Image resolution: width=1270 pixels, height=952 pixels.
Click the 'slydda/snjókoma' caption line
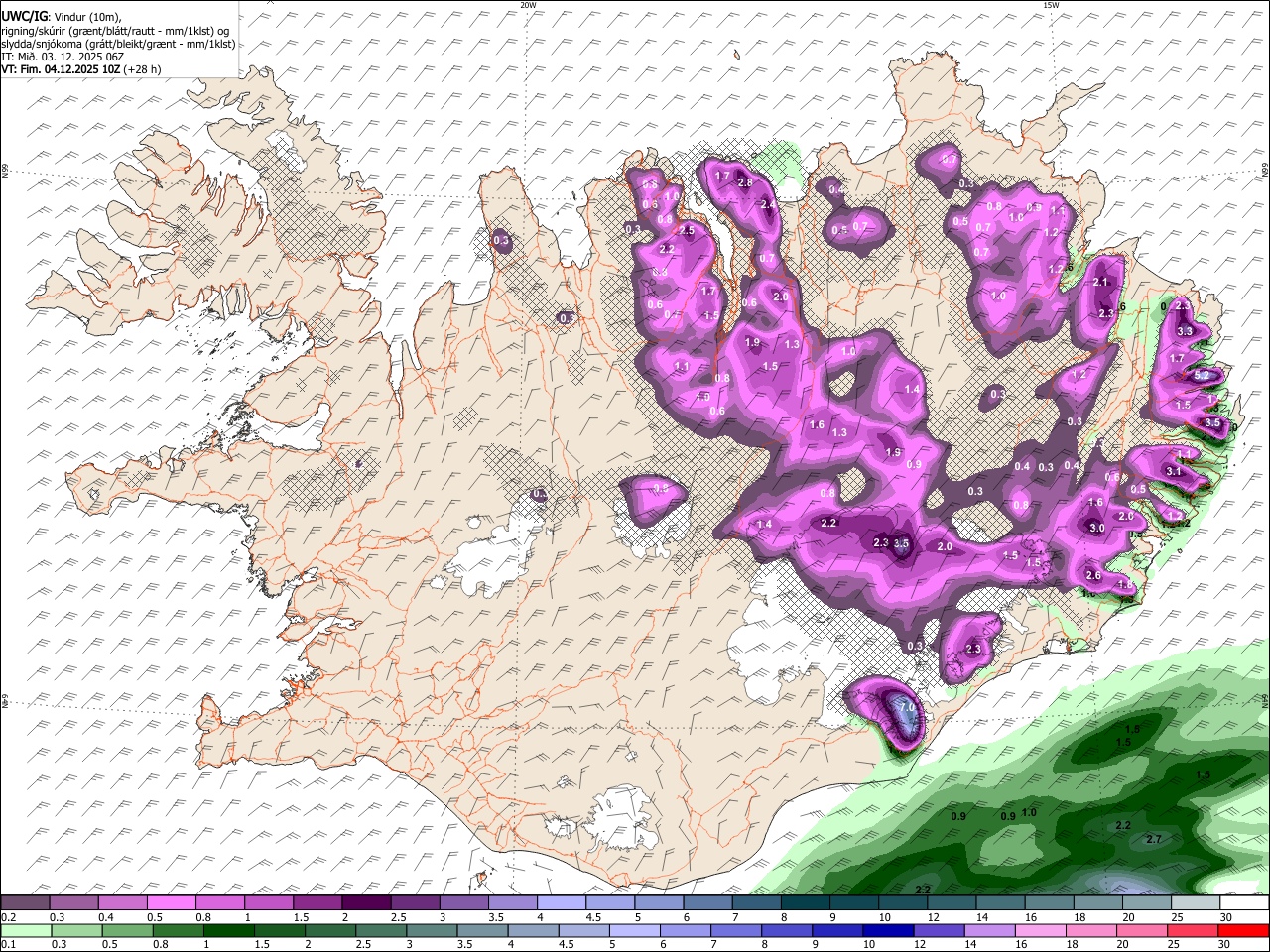118,44
